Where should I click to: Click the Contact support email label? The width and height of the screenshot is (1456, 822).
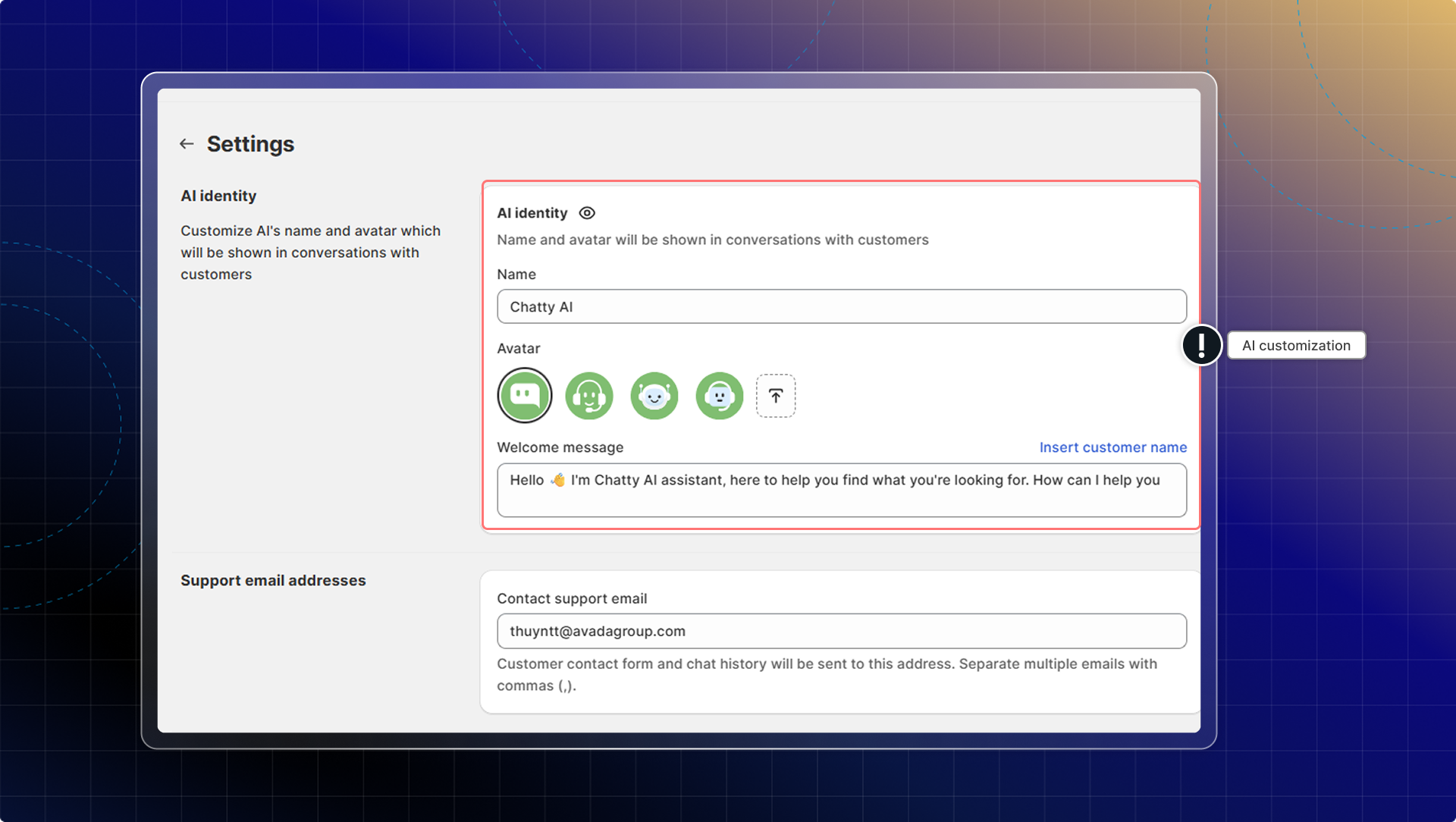(572, 598)
